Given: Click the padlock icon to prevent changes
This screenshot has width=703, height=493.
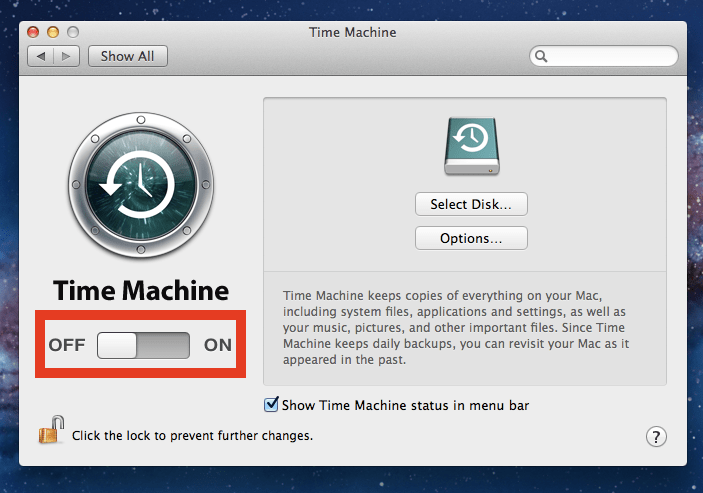Looking at the screenshot, I should click(x=51, y=430).
